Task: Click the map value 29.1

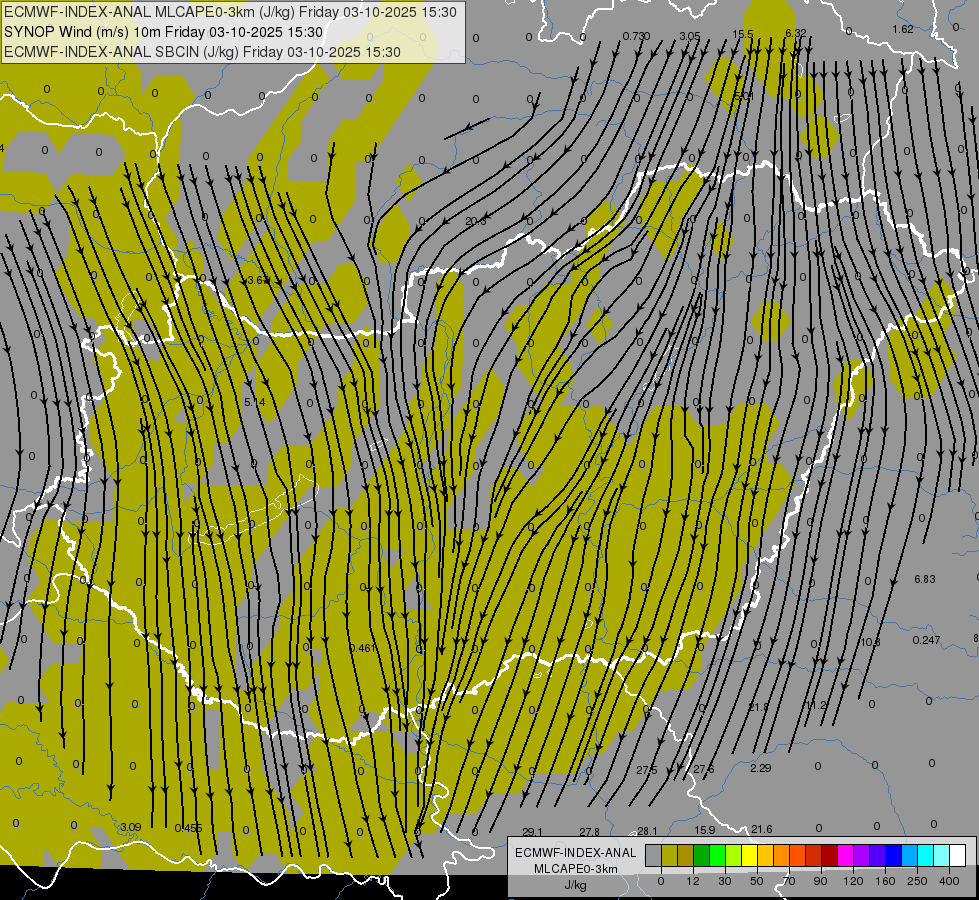Action: (x=532, y=832)
